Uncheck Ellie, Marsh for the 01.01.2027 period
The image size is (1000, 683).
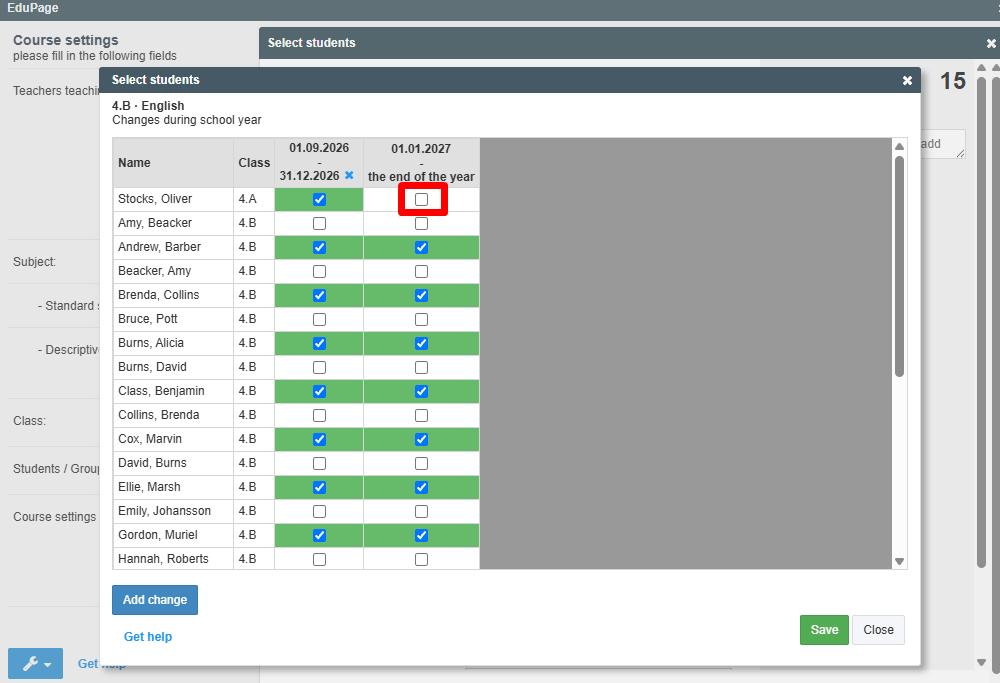(422, 487)
